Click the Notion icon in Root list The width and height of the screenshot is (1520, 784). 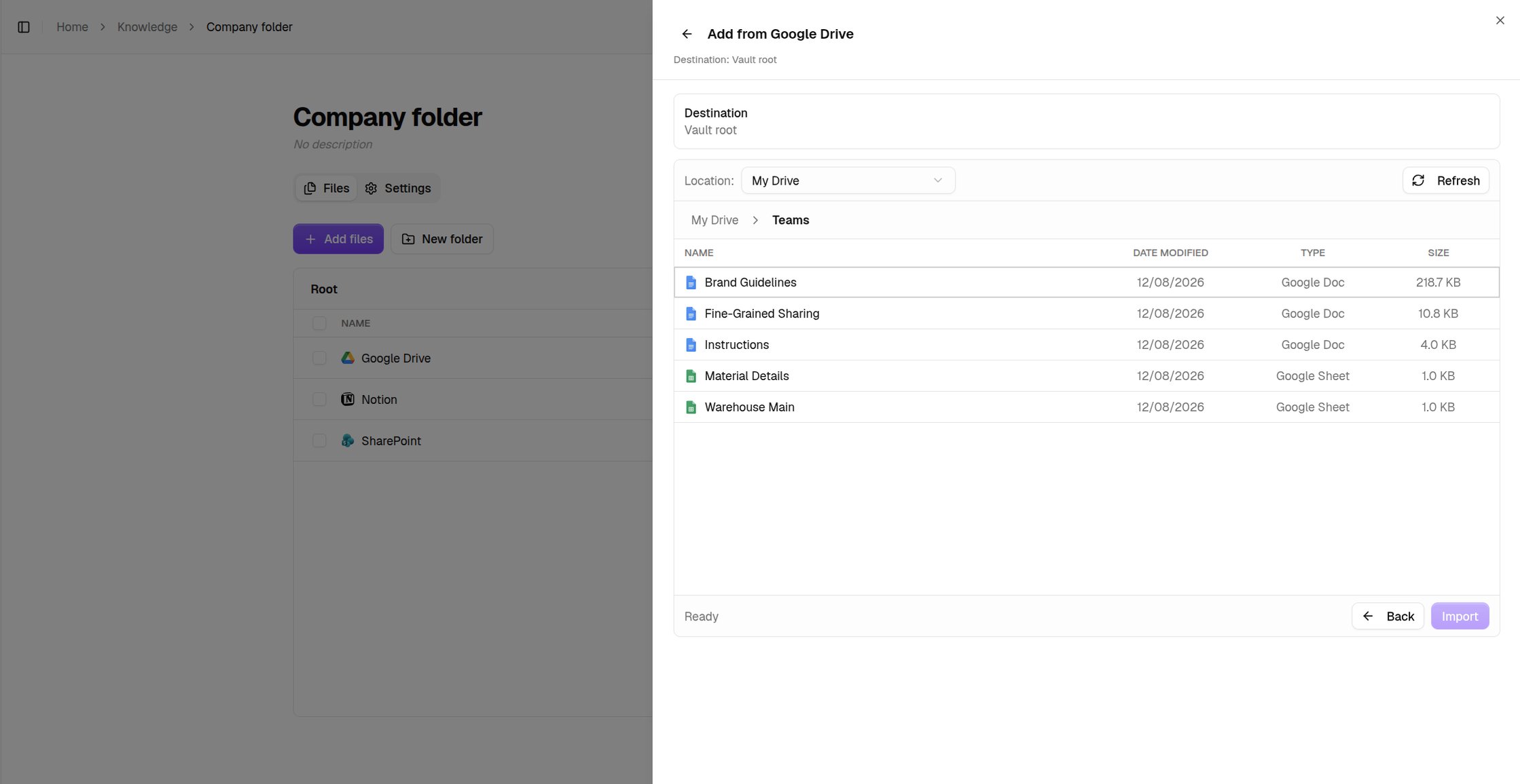click(348, 399)
